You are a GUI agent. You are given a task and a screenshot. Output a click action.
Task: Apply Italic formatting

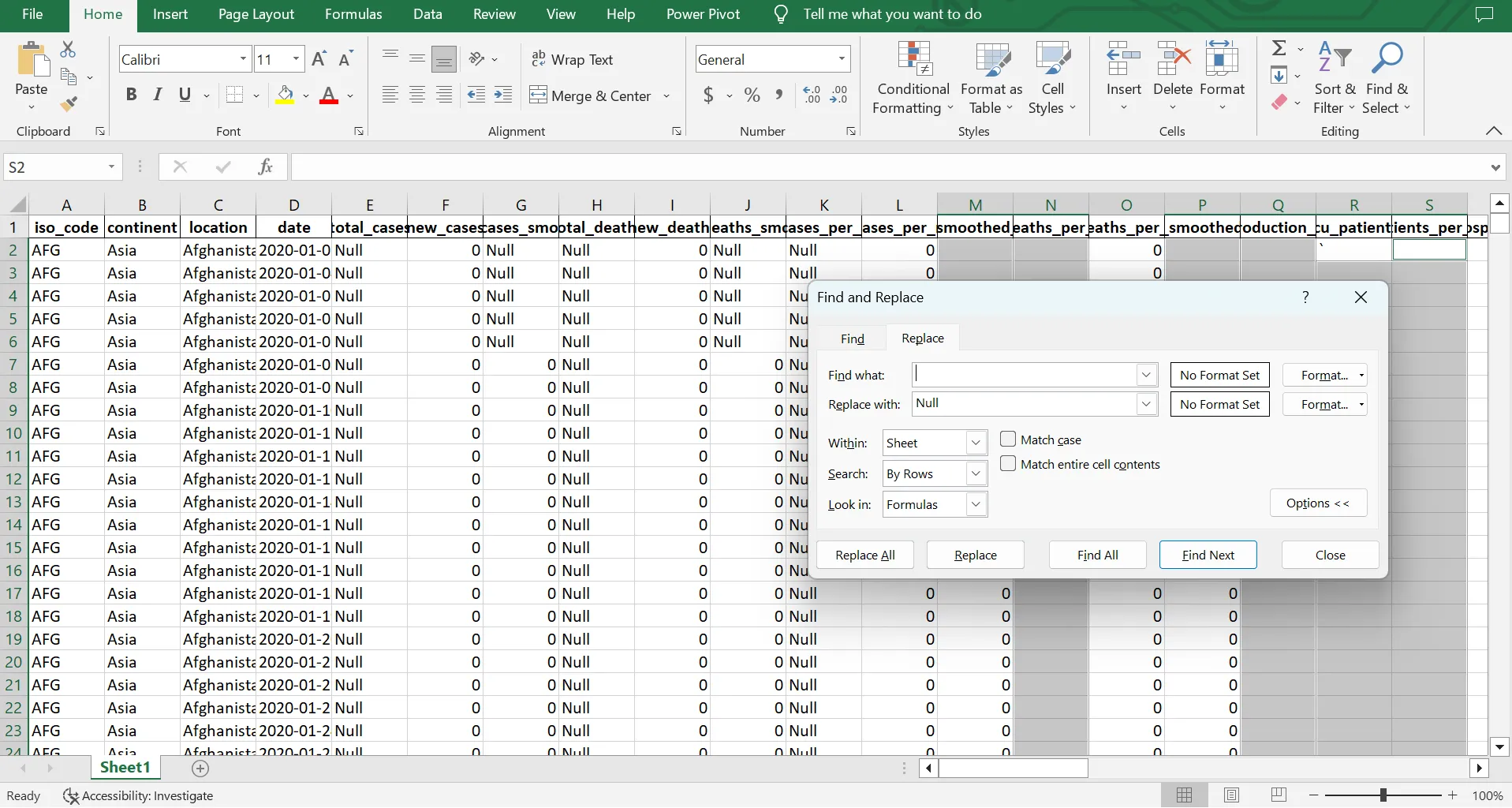(x=158, y=95)
